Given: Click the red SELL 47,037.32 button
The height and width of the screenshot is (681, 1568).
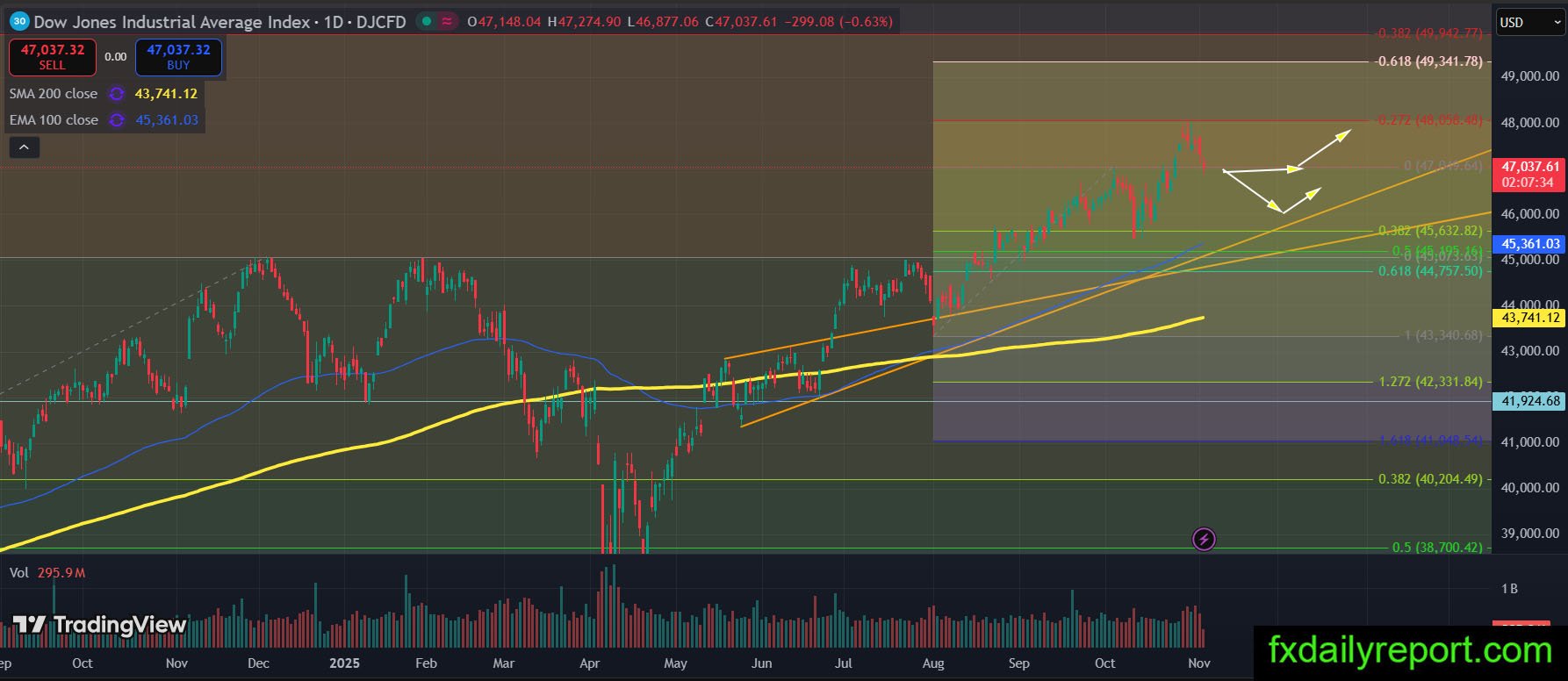Looking at the screenshot, I should (53, 57).
